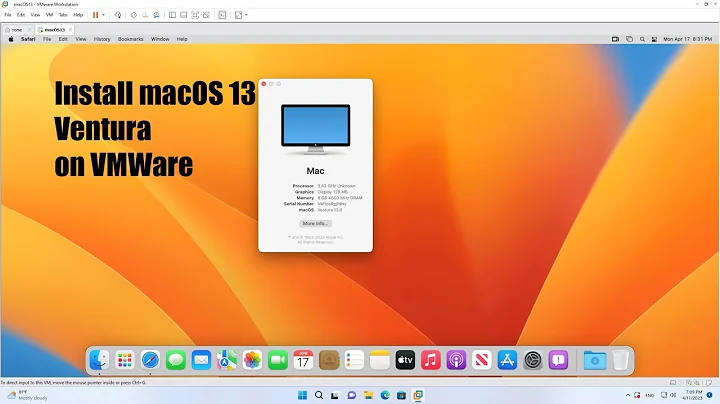720x404 pixels.
Task: Open the VMware VM menu
Action: (50, 15)
